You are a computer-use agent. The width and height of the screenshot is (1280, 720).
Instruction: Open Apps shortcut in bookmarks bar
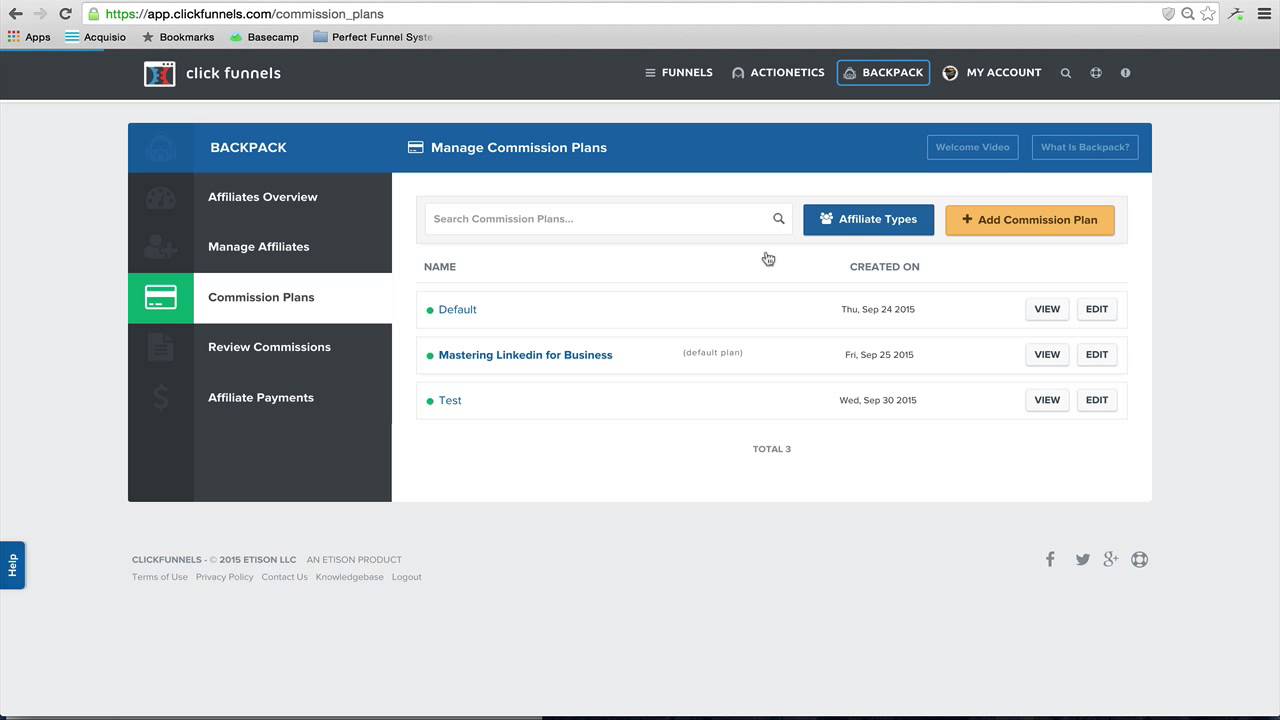tap(29, 37)
